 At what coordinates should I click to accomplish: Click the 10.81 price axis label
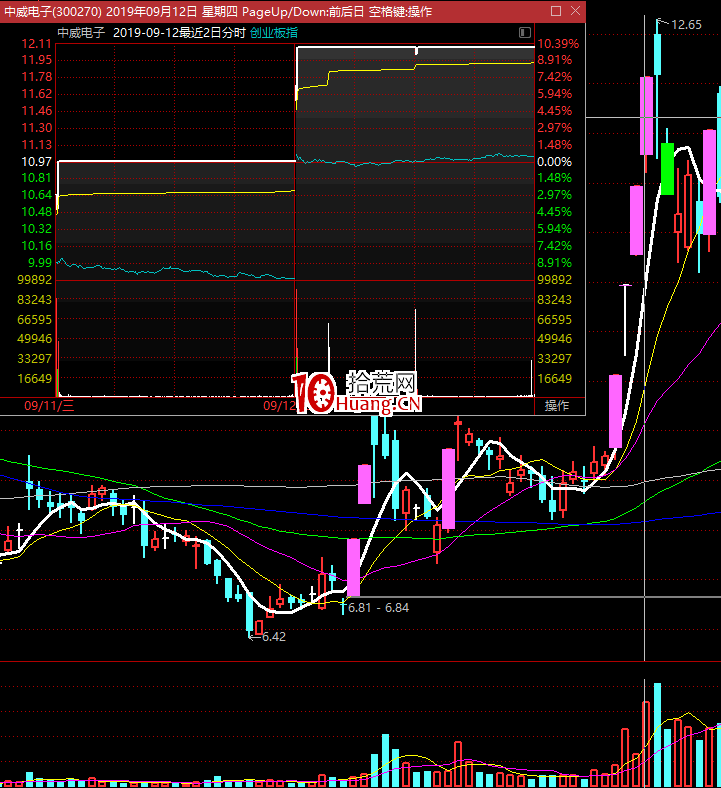pyautogui.click(x=37, y=178)
